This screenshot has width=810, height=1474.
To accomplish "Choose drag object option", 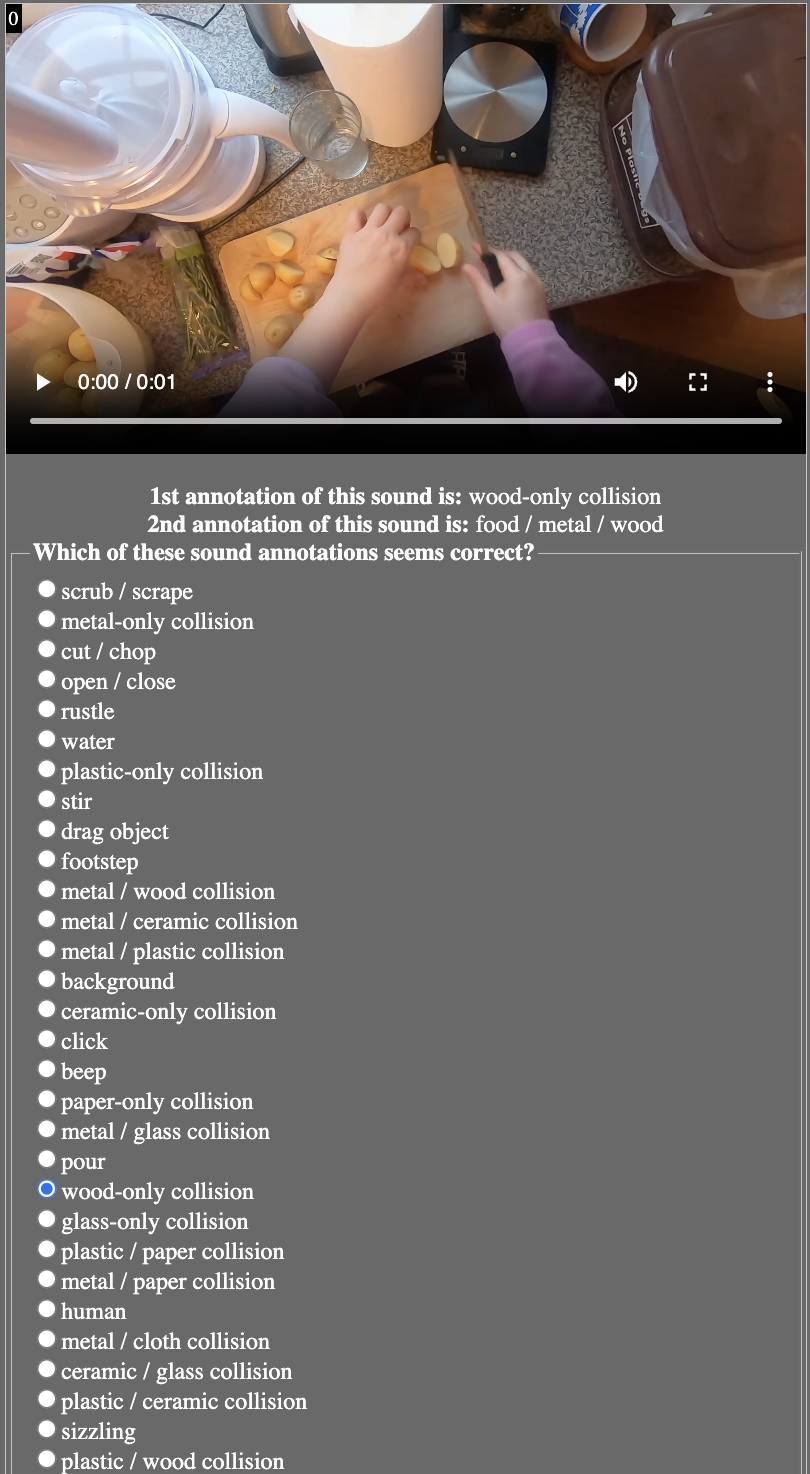I will pos(47,829).
